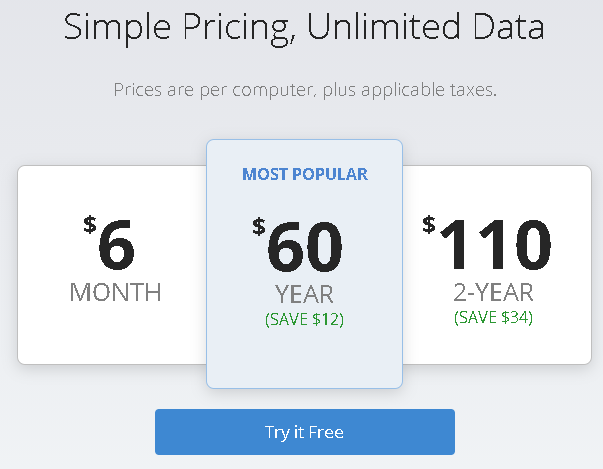Click the dollar sign beside 6
Viewport: 603px width, 469px height.
(90, 225)
